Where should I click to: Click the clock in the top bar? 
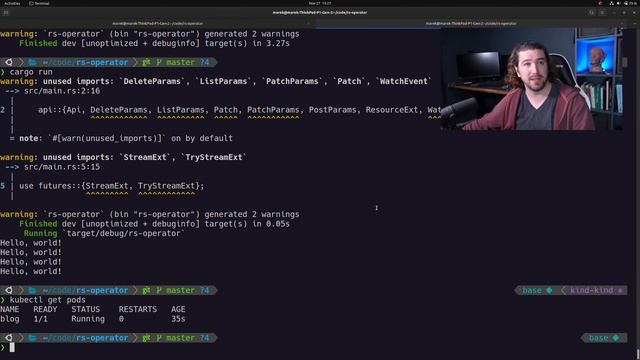click(320, 3)
